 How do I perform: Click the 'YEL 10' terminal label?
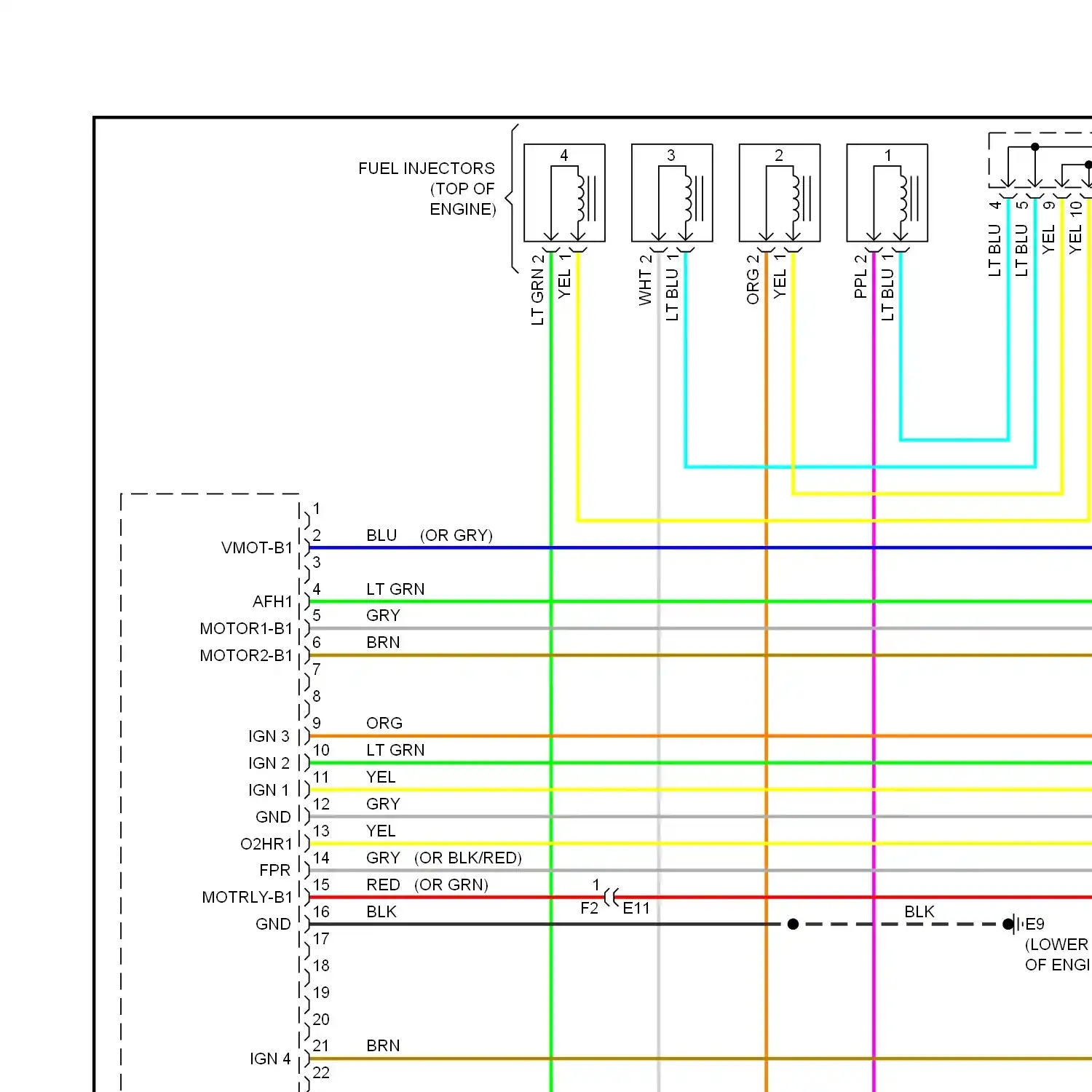(1076, 227)
